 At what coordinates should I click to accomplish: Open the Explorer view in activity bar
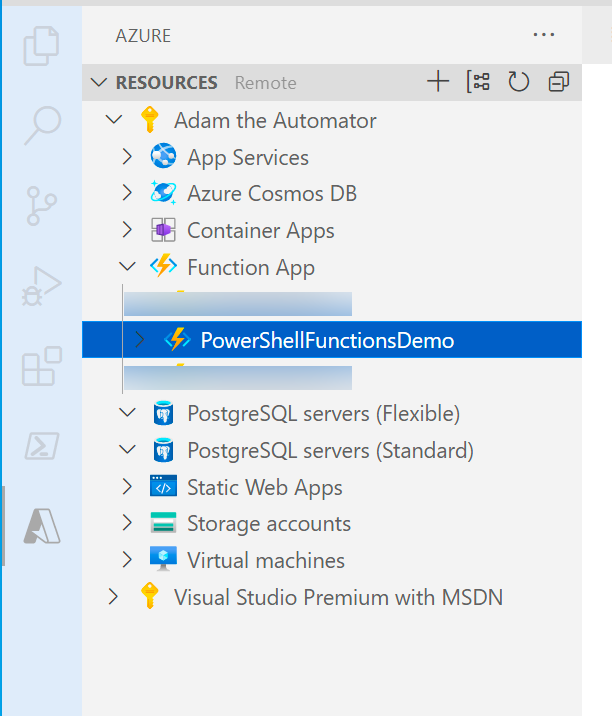tap(41, 46)
